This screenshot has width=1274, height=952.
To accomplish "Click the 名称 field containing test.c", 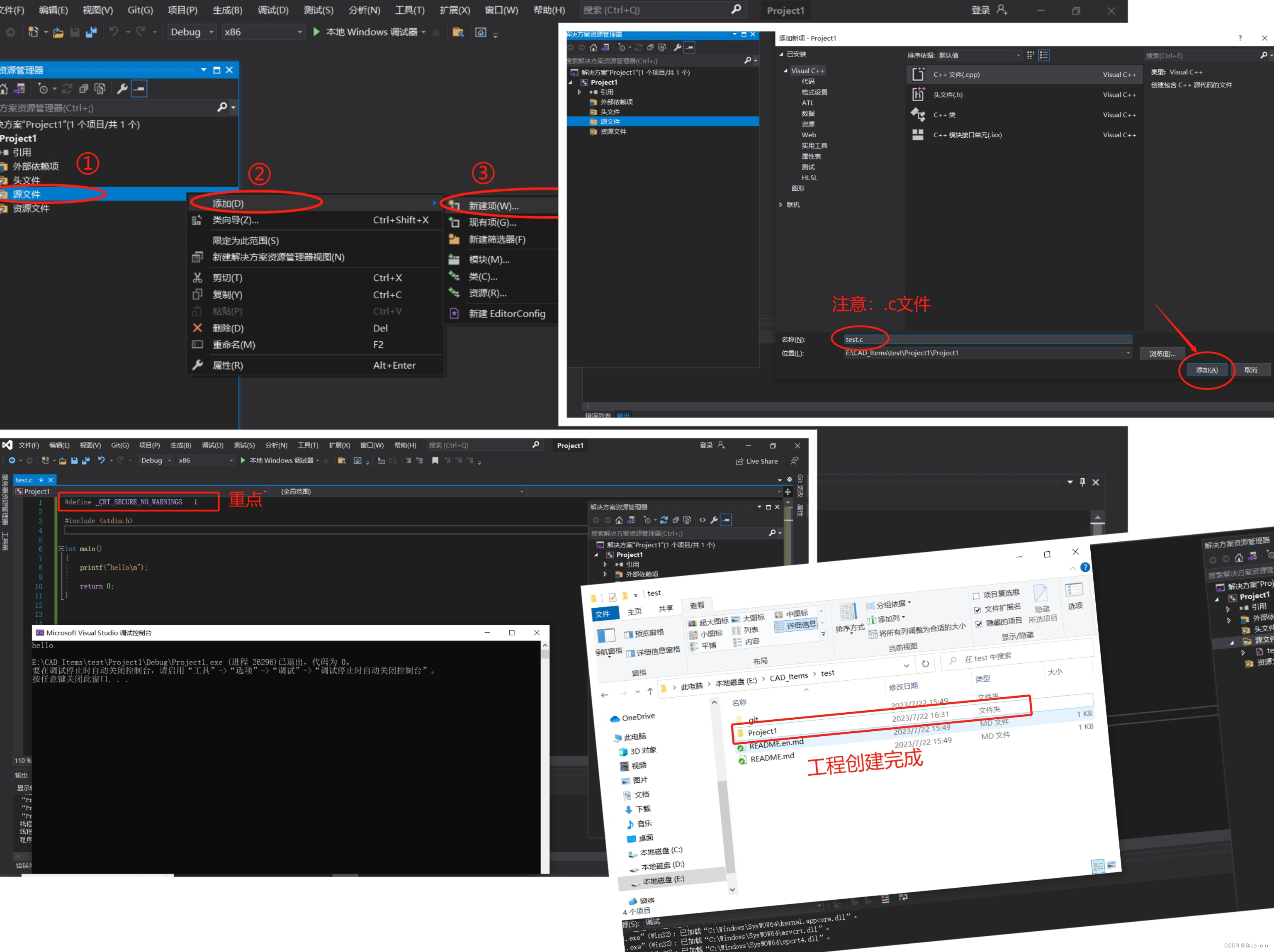I will pyautogui.click(x=987, y=339).
